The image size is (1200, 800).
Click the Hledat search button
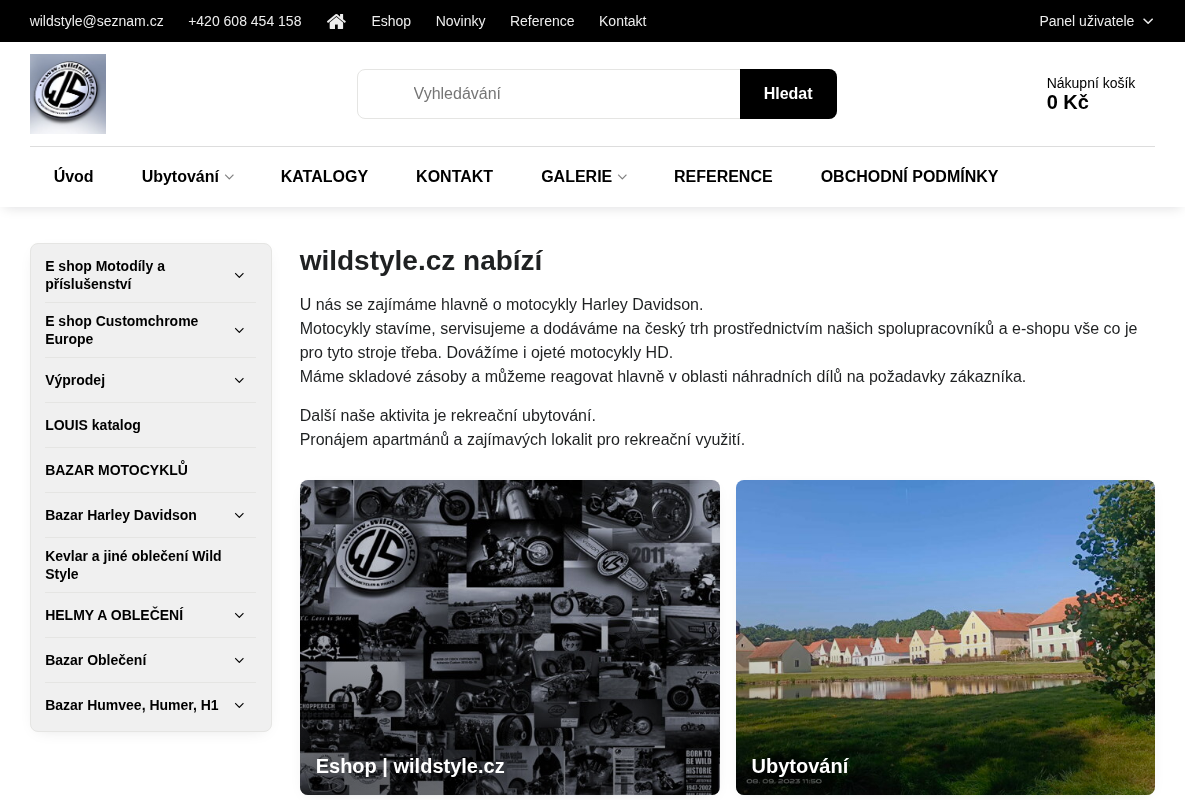[x=788, y=94]
